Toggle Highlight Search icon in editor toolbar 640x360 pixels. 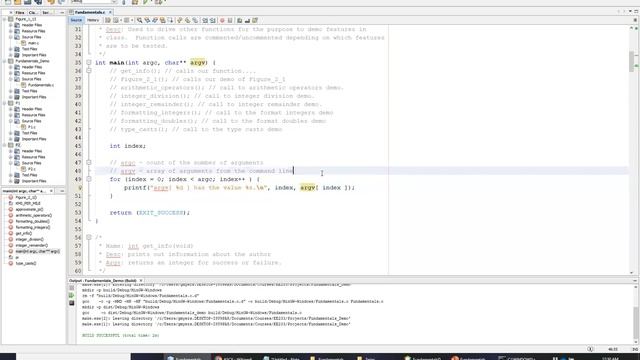click(162, 20)
